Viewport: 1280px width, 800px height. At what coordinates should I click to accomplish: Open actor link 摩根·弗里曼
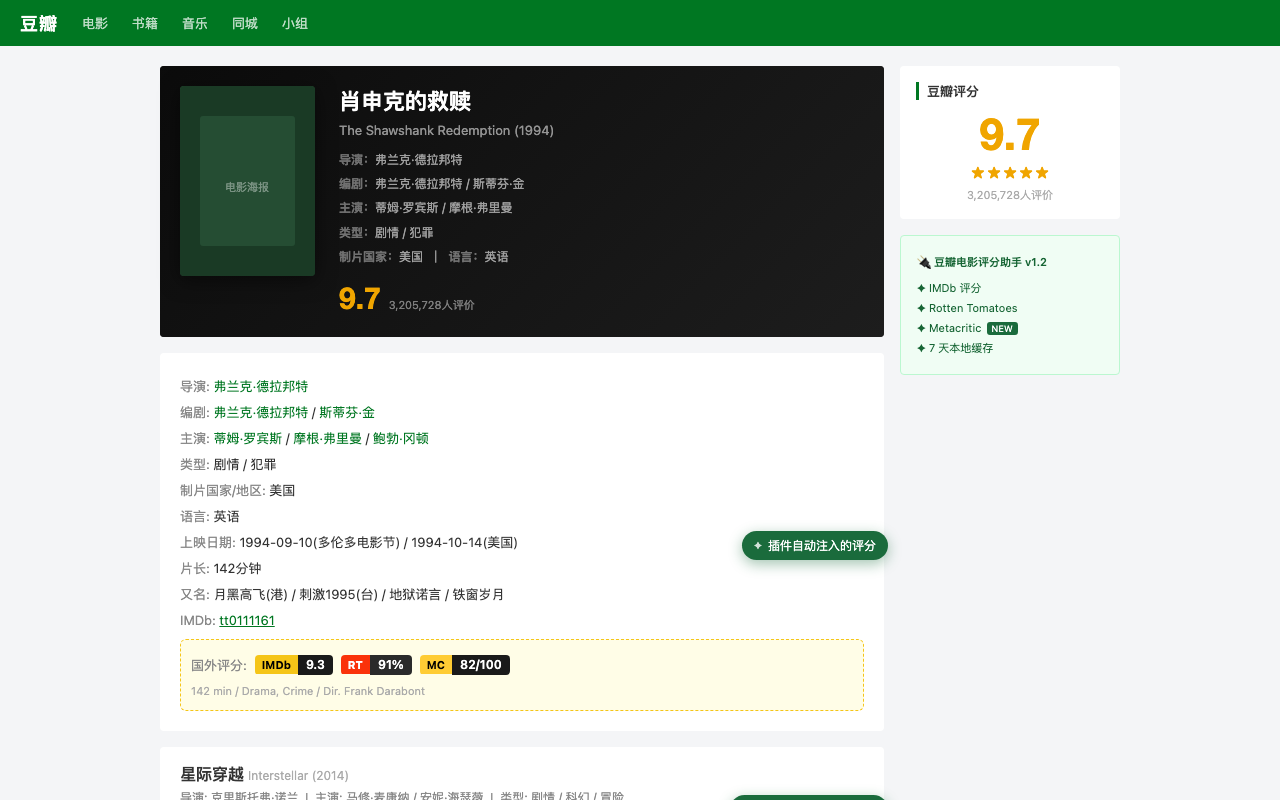328,438
